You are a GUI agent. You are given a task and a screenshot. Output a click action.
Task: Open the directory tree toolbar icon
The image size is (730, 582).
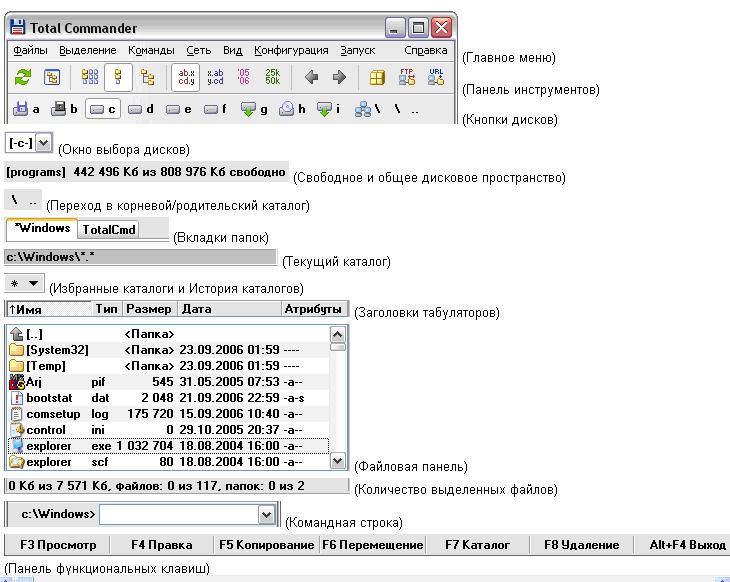pos(52,77)
